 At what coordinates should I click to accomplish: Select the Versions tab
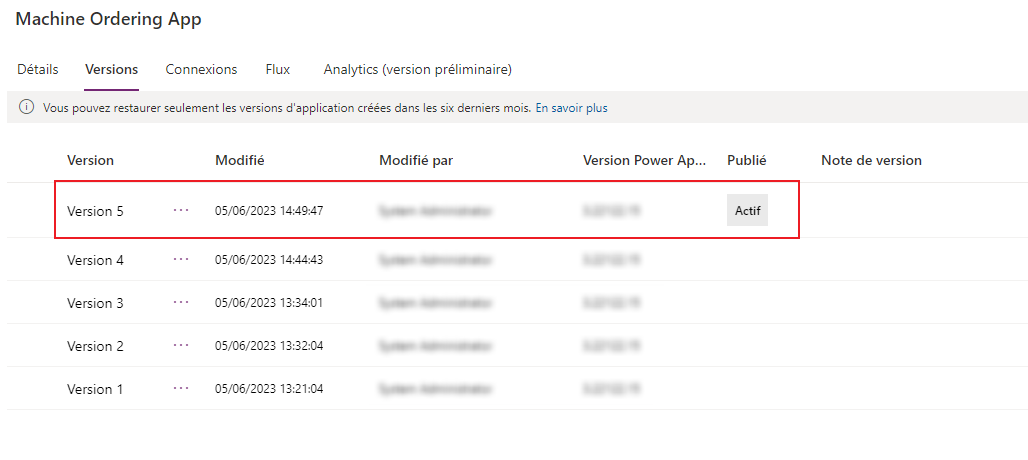[x=111, y=69]
